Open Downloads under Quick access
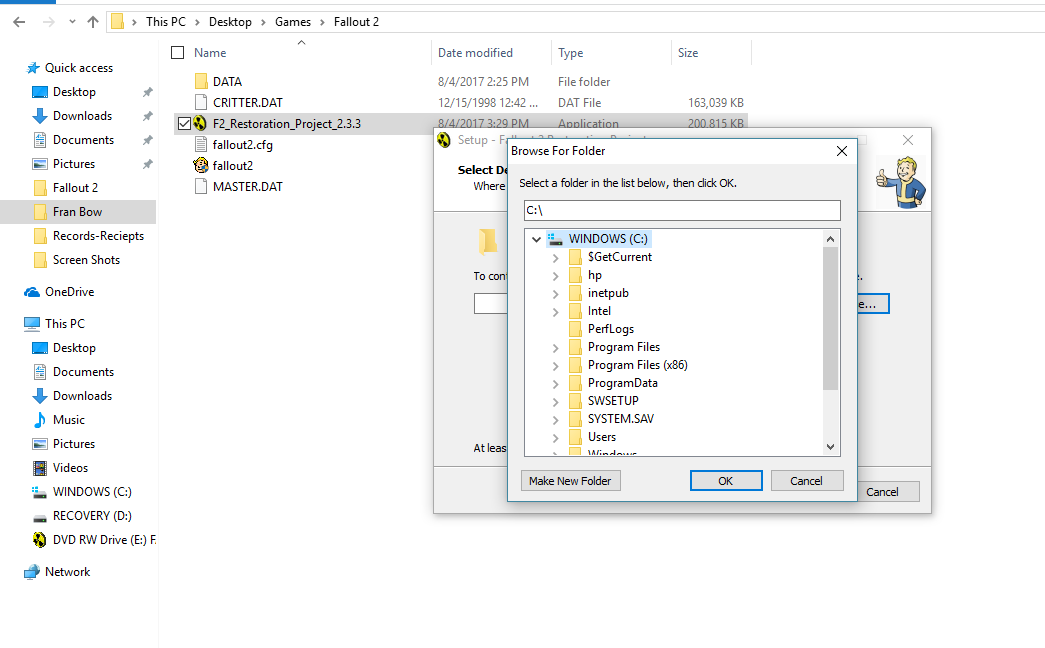This screenshot has width=1045, height=648. click(82, 116)
